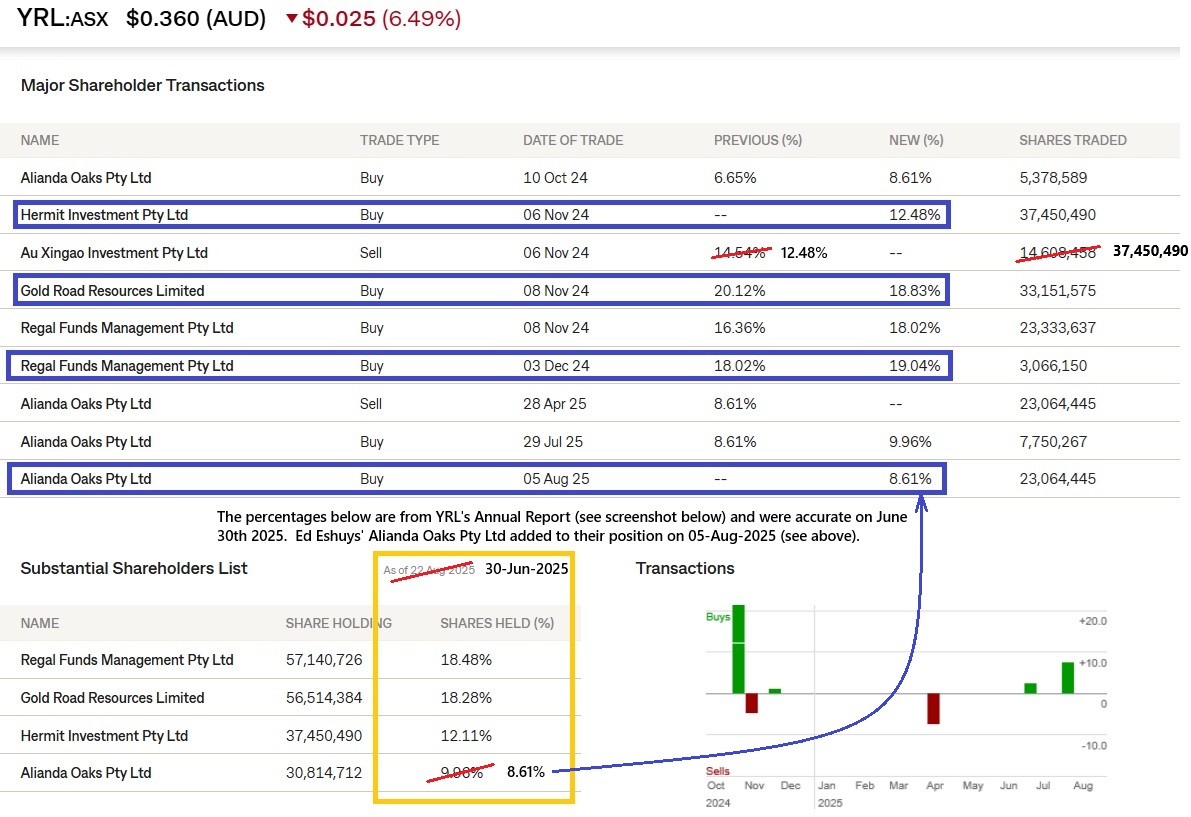Viewport: 1191px width, 817px height.
Task: Open Regal Funds Management in the Substantial Shareholders List
Action: coord(127,660)
